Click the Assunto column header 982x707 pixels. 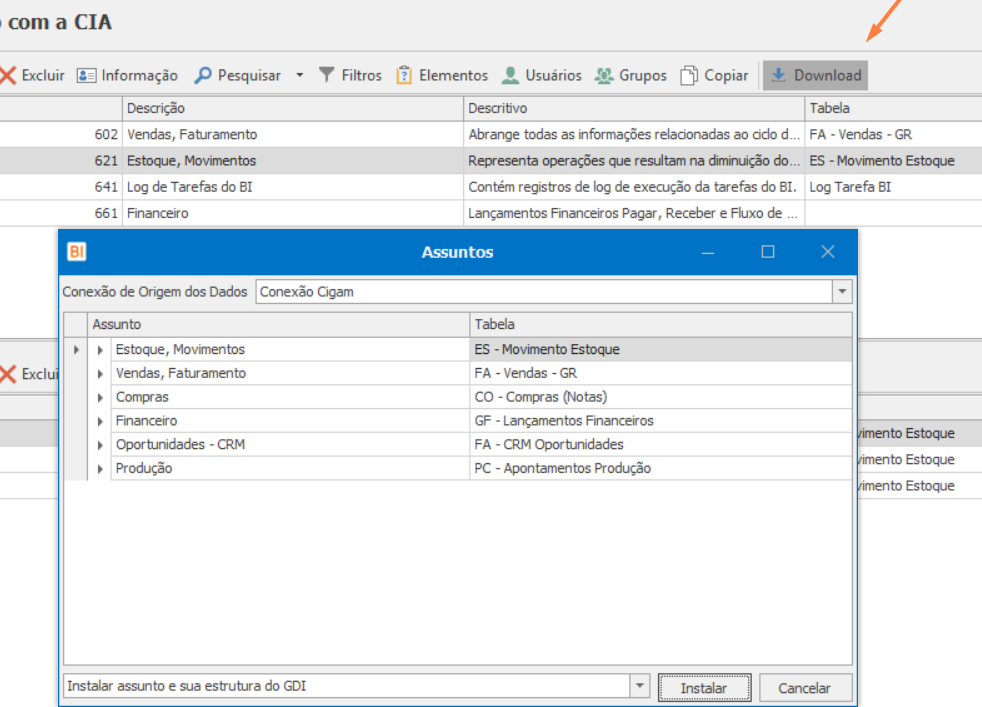point(278,324)
